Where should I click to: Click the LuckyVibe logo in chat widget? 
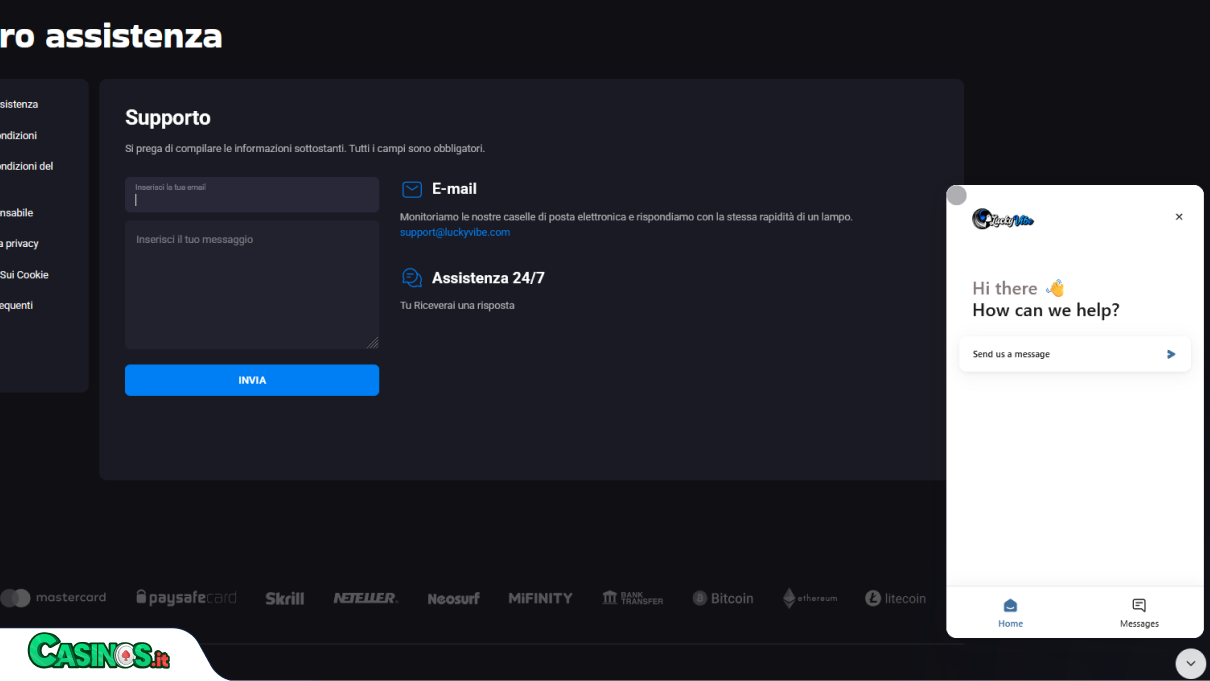(x=1003, y=219)
